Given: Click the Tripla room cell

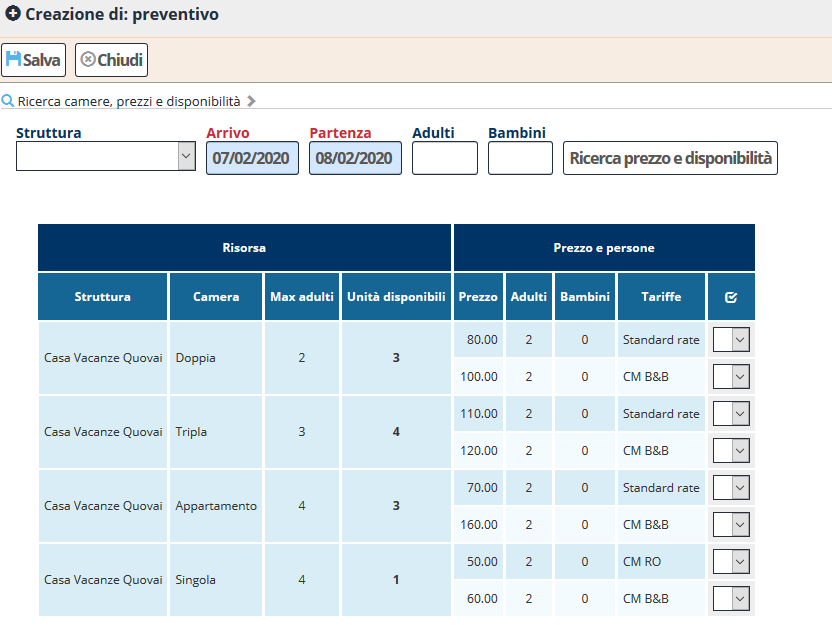Looking at the screenshot, I should click(x=216, y=432).
